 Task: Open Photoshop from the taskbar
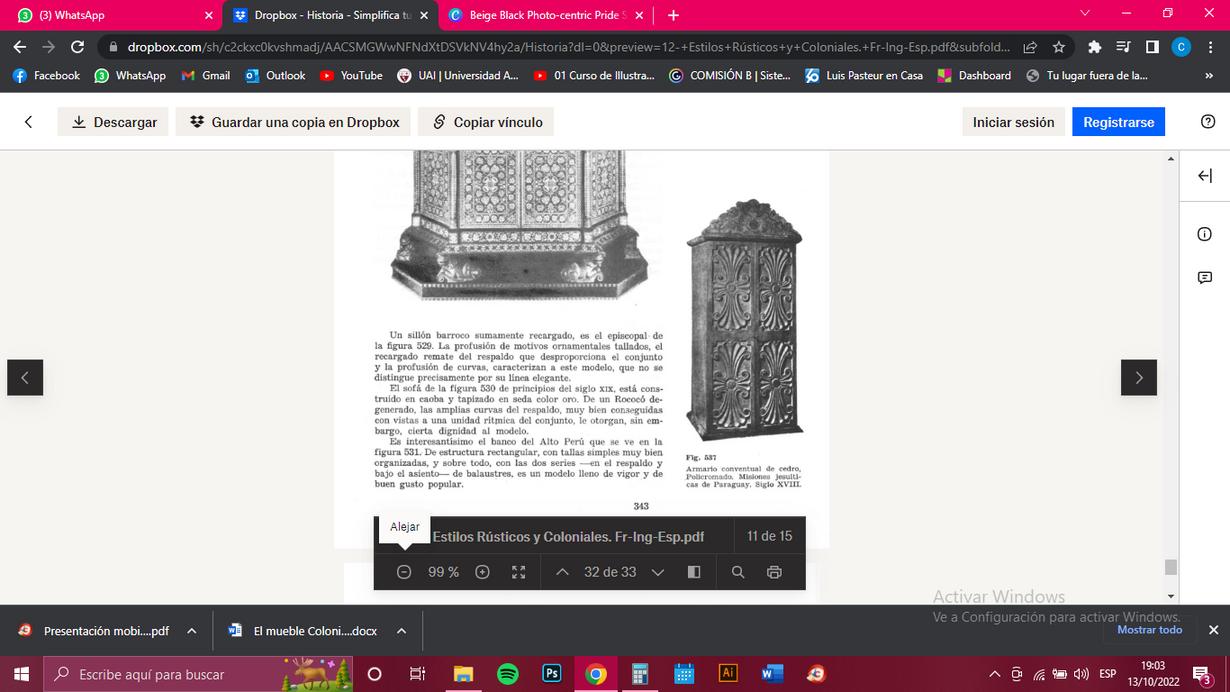[x=551, y=674]
